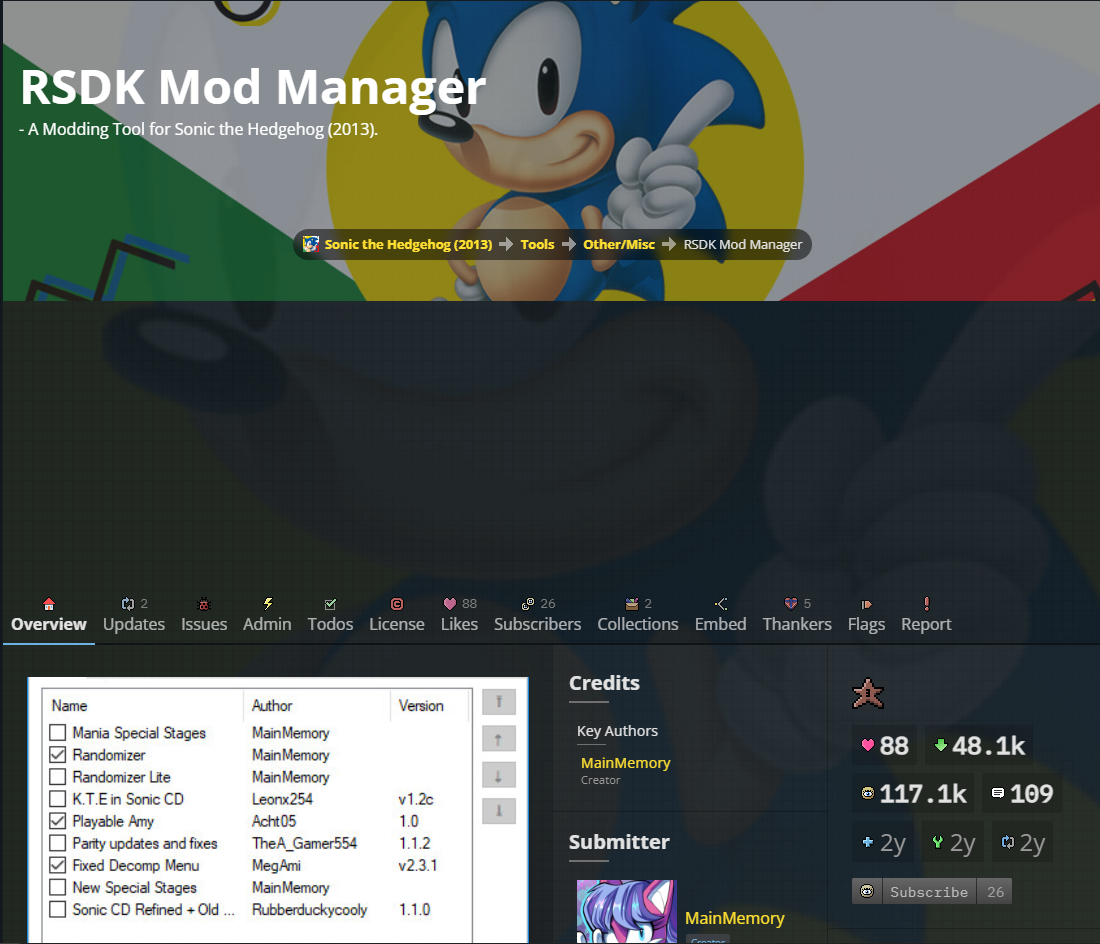Viewport: 1100px width, 944px height.
Task: Open the Report tab
Action: pos(926,616)
